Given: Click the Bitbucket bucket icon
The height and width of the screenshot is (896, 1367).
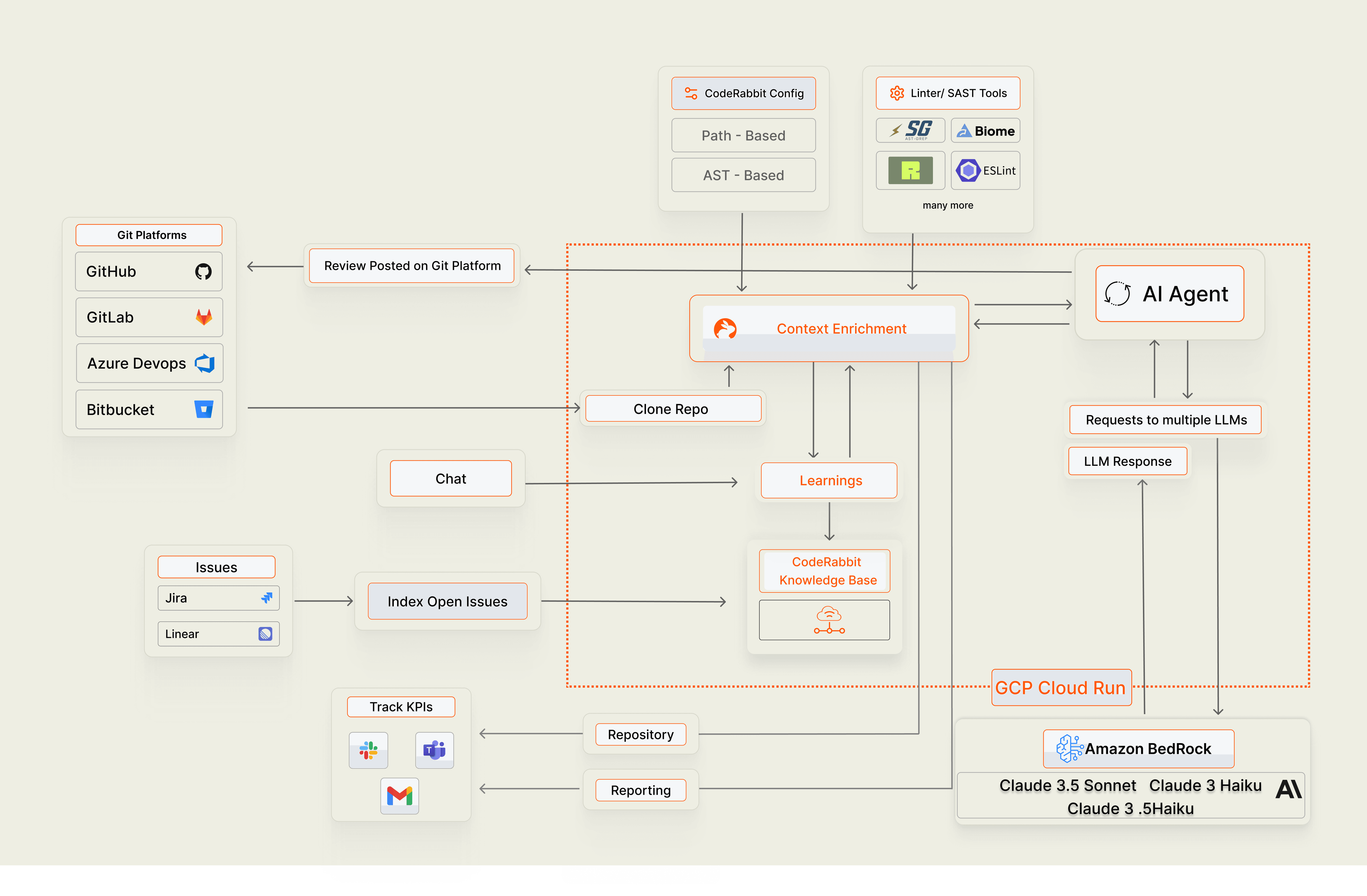Looking at the screenshot, I should tap(204, 409).
